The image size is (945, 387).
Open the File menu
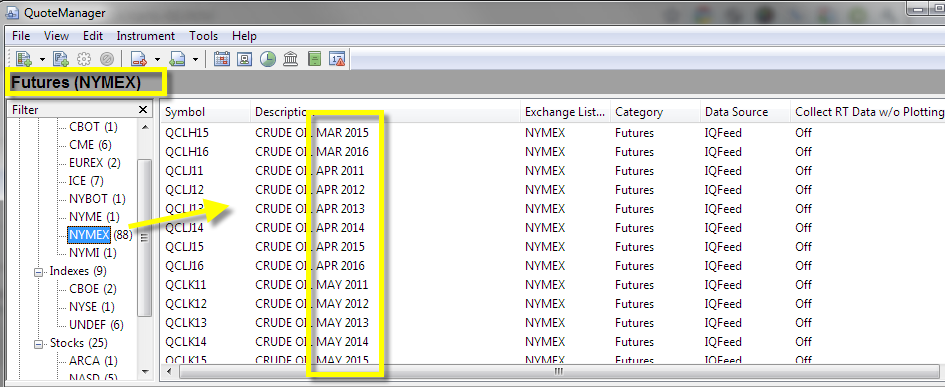click(21, 36)
